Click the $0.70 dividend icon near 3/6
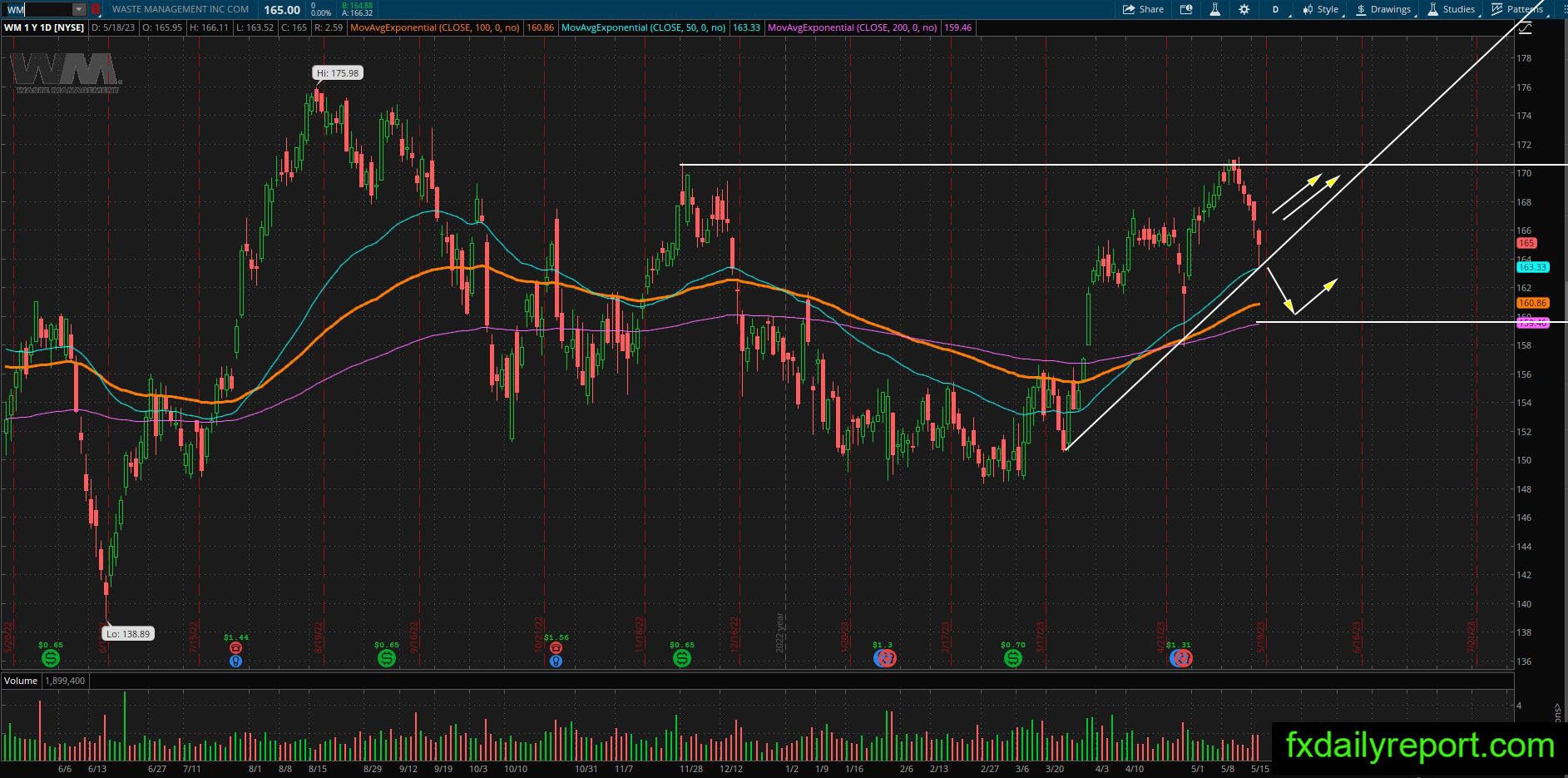1568x778 pixels. 1012,658
